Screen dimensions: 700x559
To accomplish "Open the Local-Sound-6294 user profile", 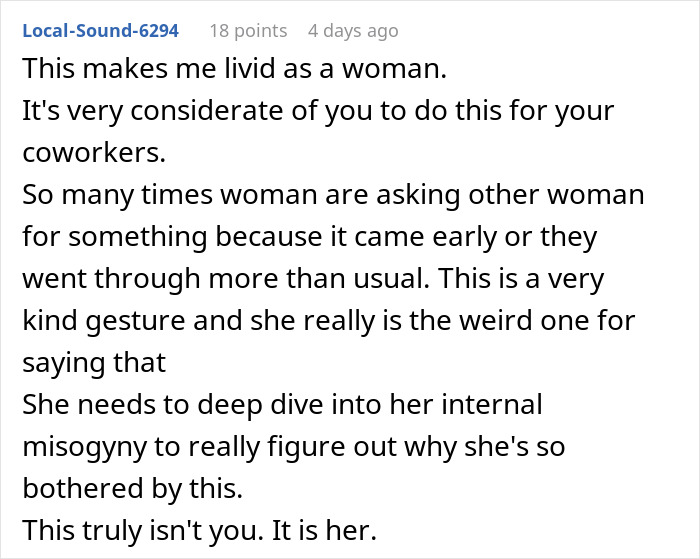I will [100, 30].
